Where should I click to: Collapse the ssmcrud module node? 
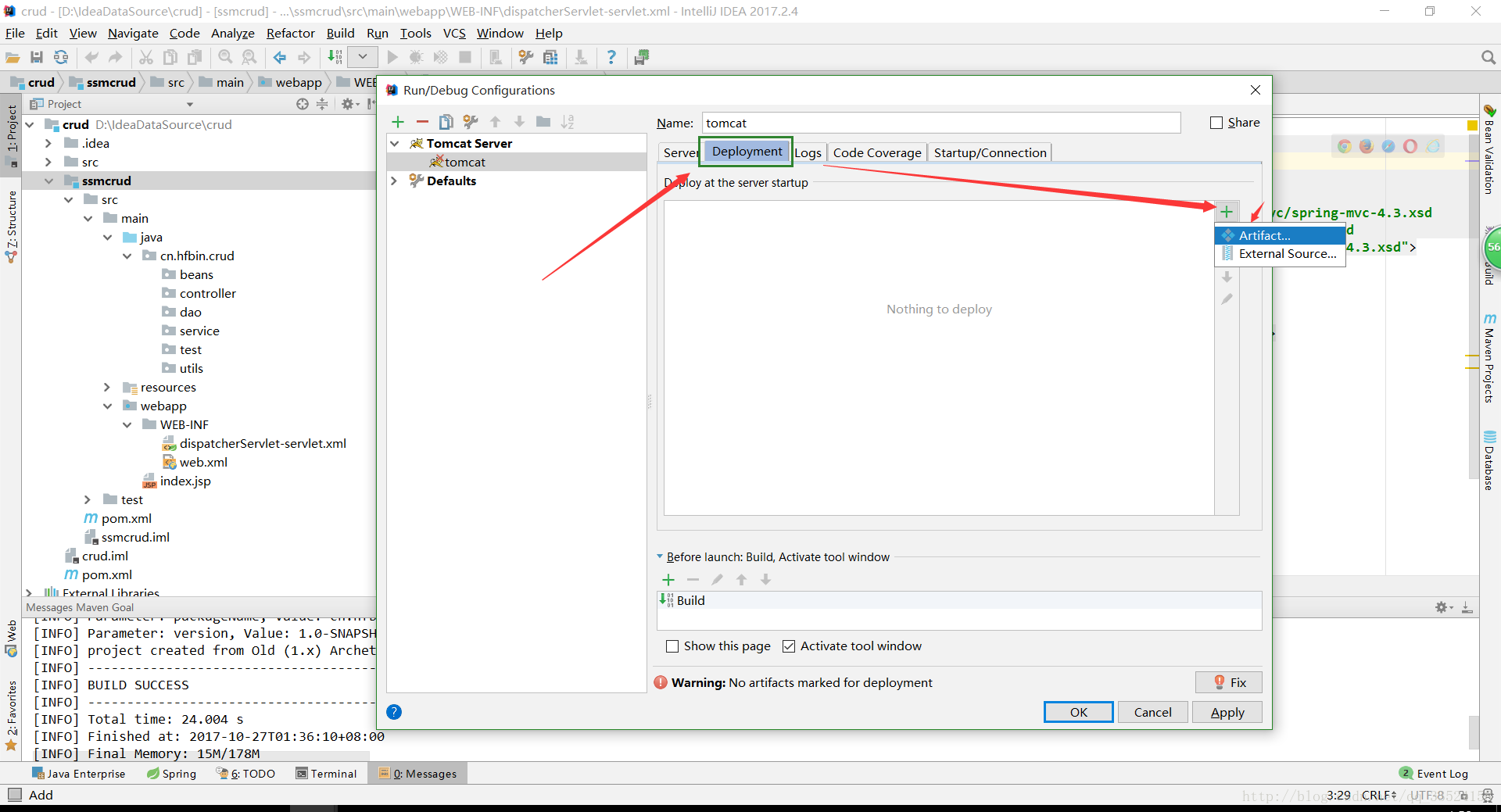click(48, 181)
